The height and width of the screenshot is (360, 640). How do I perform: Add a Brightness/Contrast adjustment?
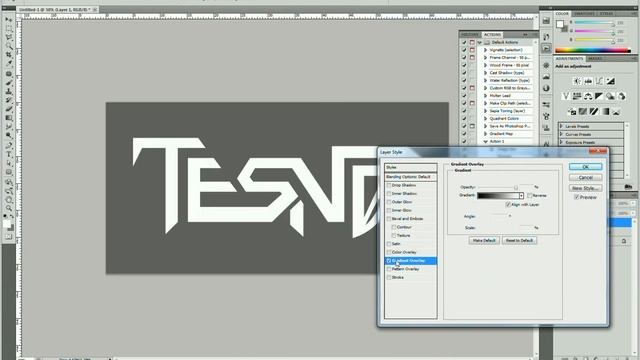tap(577, 81)
